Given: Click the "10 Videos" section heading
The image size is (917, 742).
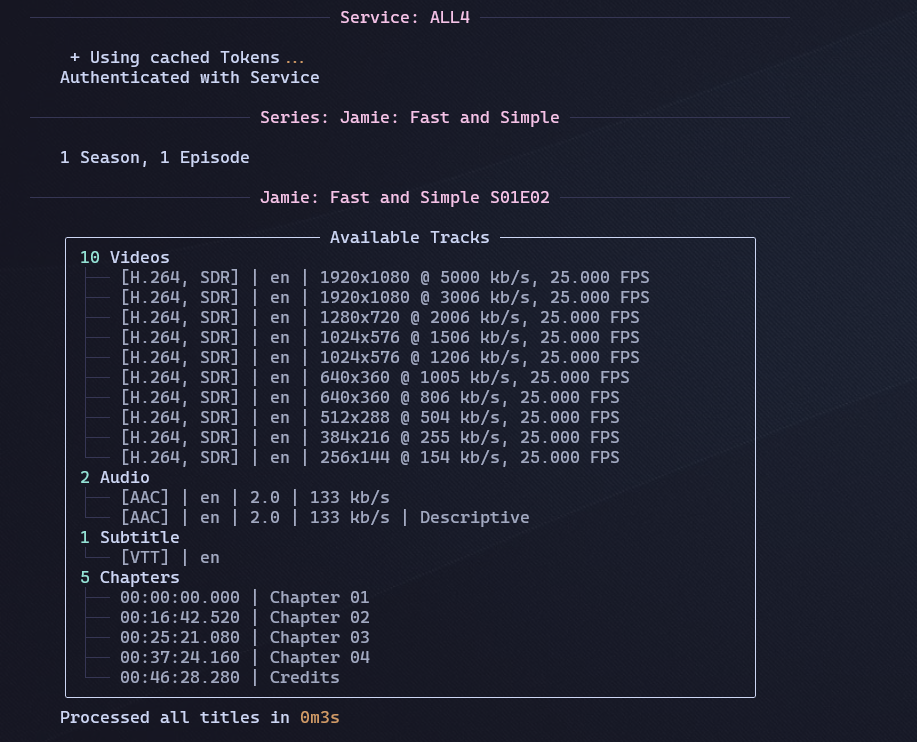Looking at the screenshot, I should click(x=125, y=257).
